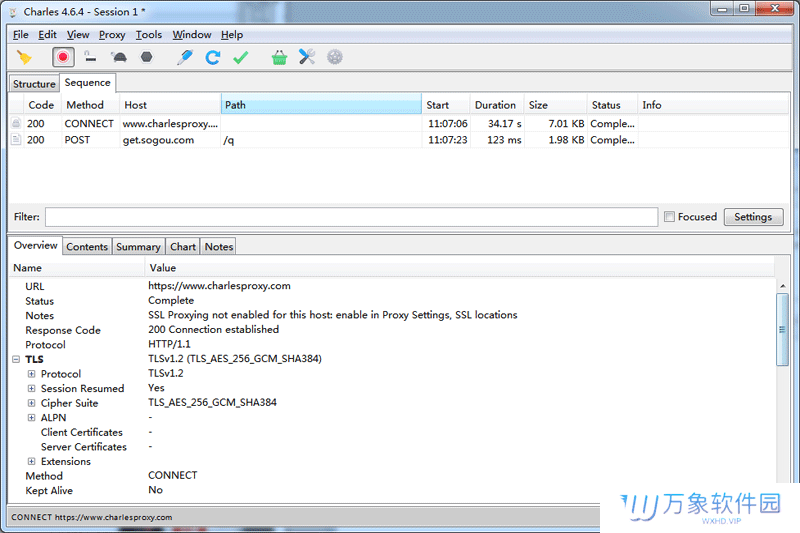Open the Tools menu
Image resolution: width=800 pixels, height=533 pixels.
[148, 35]
